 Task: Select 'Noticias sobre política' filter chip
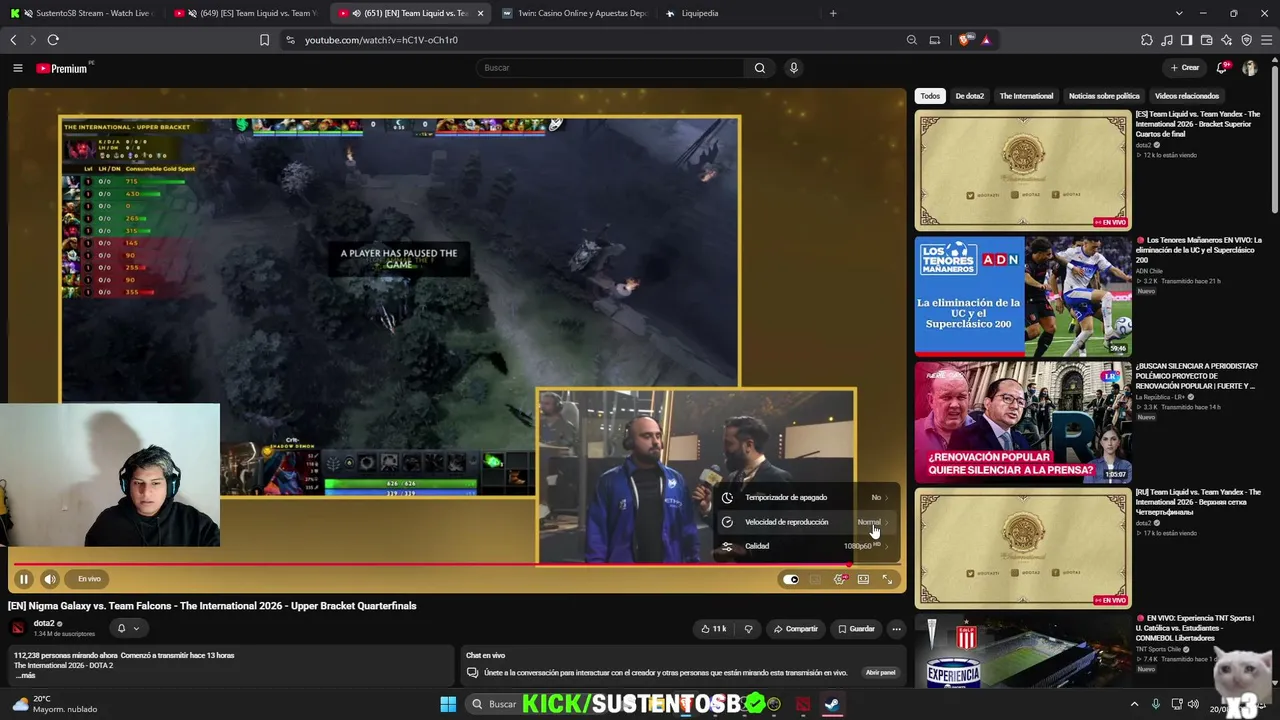point(1104,96)
